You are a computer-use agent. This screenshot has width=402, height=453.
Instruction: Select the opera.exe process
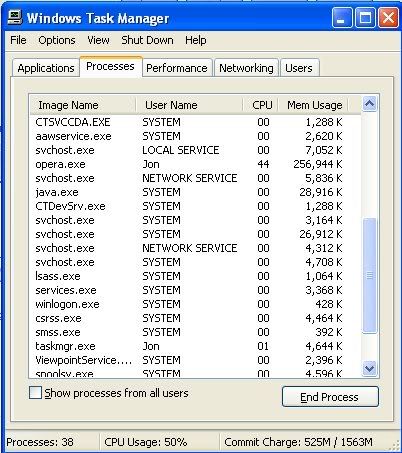[x=195, y=164]
